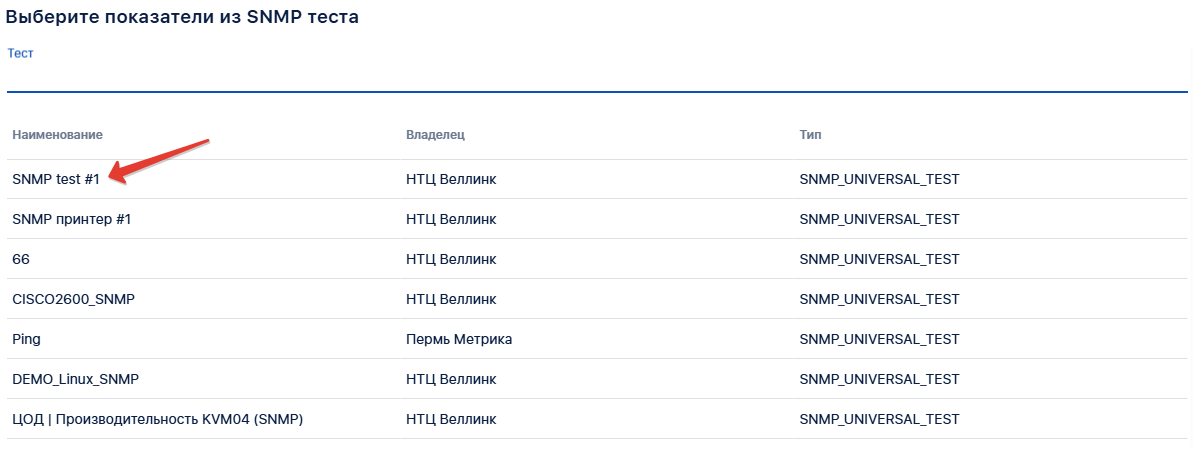The height and width of the screenshot is (455, 1193).
Task: Click the "Владелец" column header
Action: pos(435,134)
